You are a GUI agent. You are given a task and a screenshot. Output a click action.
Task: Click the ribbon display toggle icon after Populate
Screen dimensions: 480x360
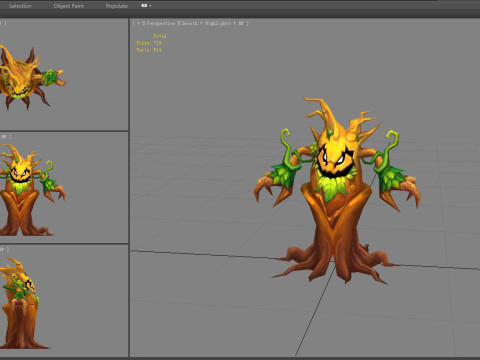(x=144, y=6)
